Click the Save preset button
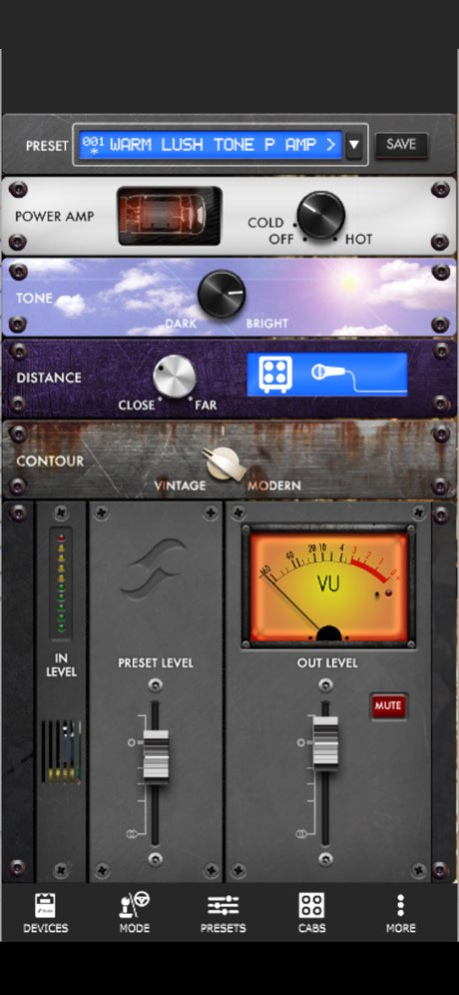The width and height of the screenshot is (459, 995). (401, 145)
